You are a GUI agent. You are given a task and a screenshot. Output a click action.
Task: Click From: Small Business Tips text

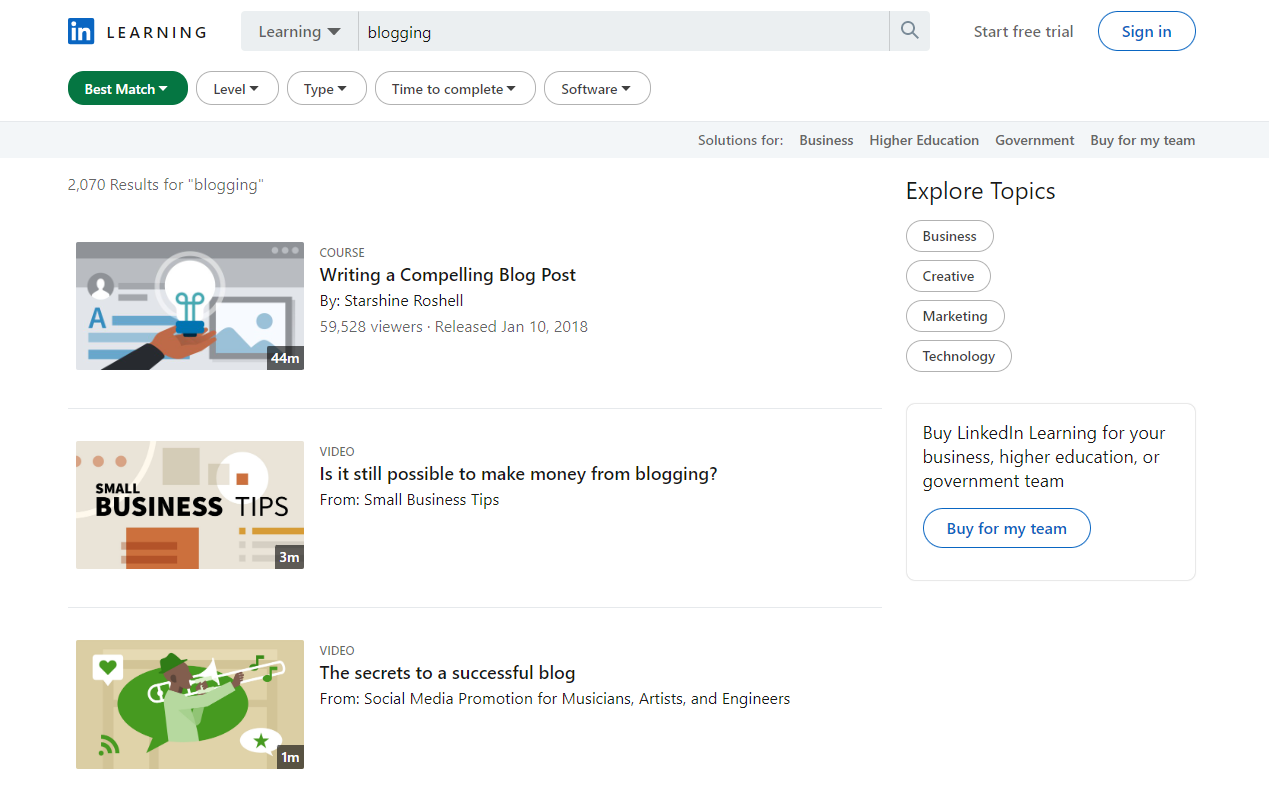click(409, 499)
